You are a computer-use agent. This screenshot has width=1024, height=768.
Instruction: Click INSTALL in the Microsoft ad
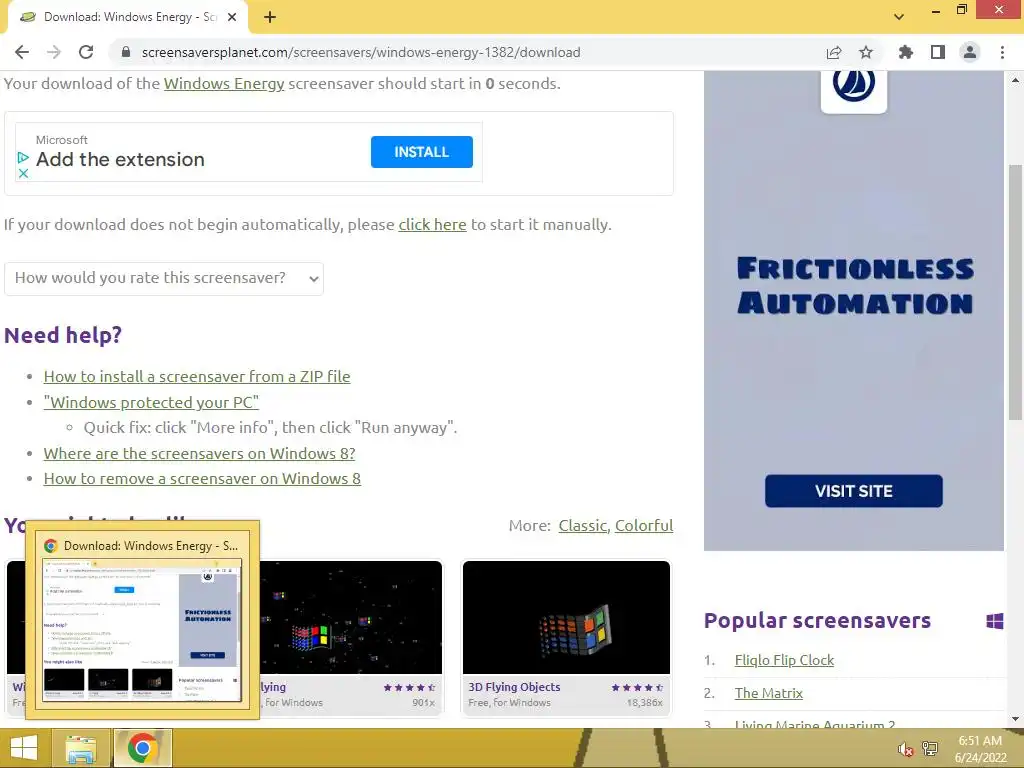[422, 152]
